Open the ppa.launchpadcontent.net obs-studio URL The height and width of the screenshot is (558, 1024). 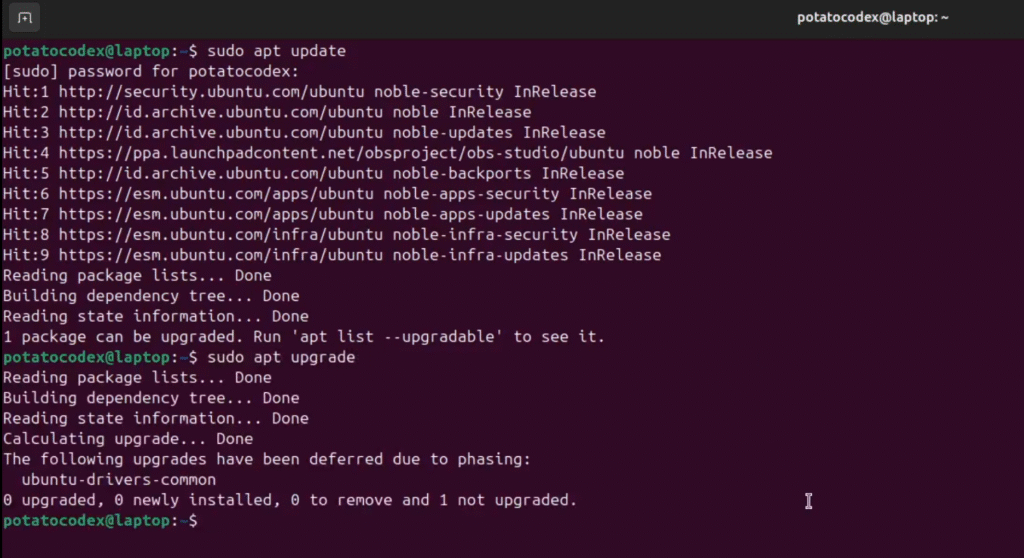pos(342,153)
